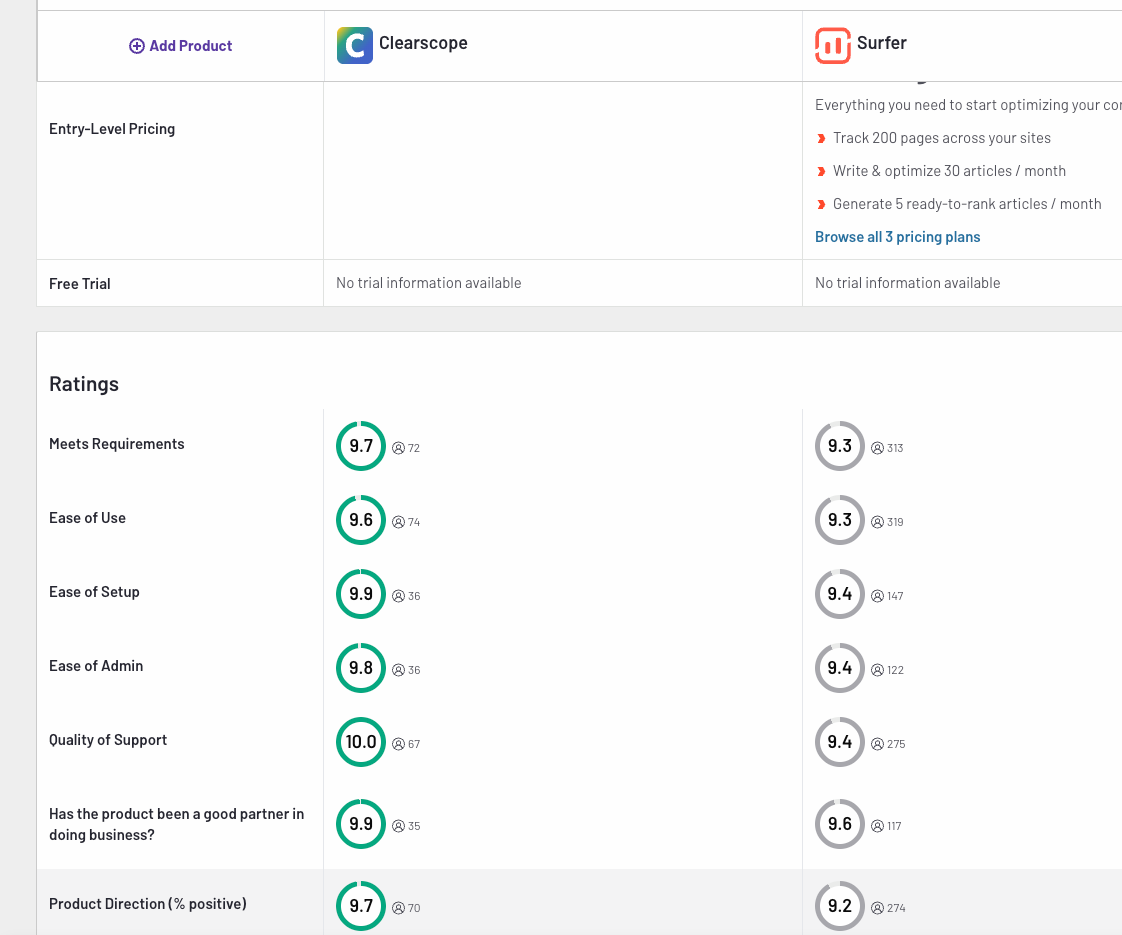Click Surfer good partner 9.6 rating circle
The height and width of the screenshot is (935, 1122).
[840, 824]
